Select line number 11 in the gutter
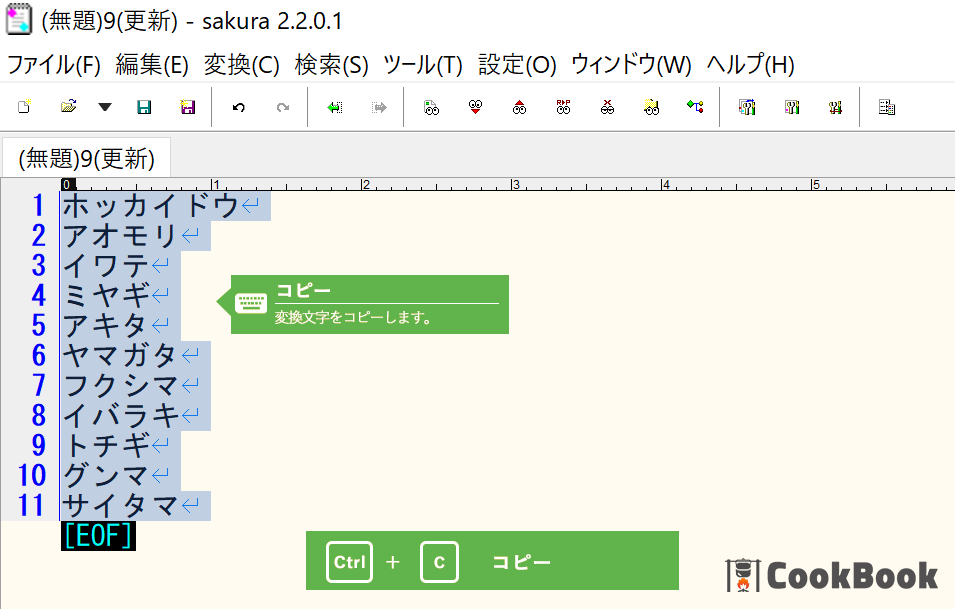This screenshot has height=609, width=955. pyautogui.click(x=31, y=505)
